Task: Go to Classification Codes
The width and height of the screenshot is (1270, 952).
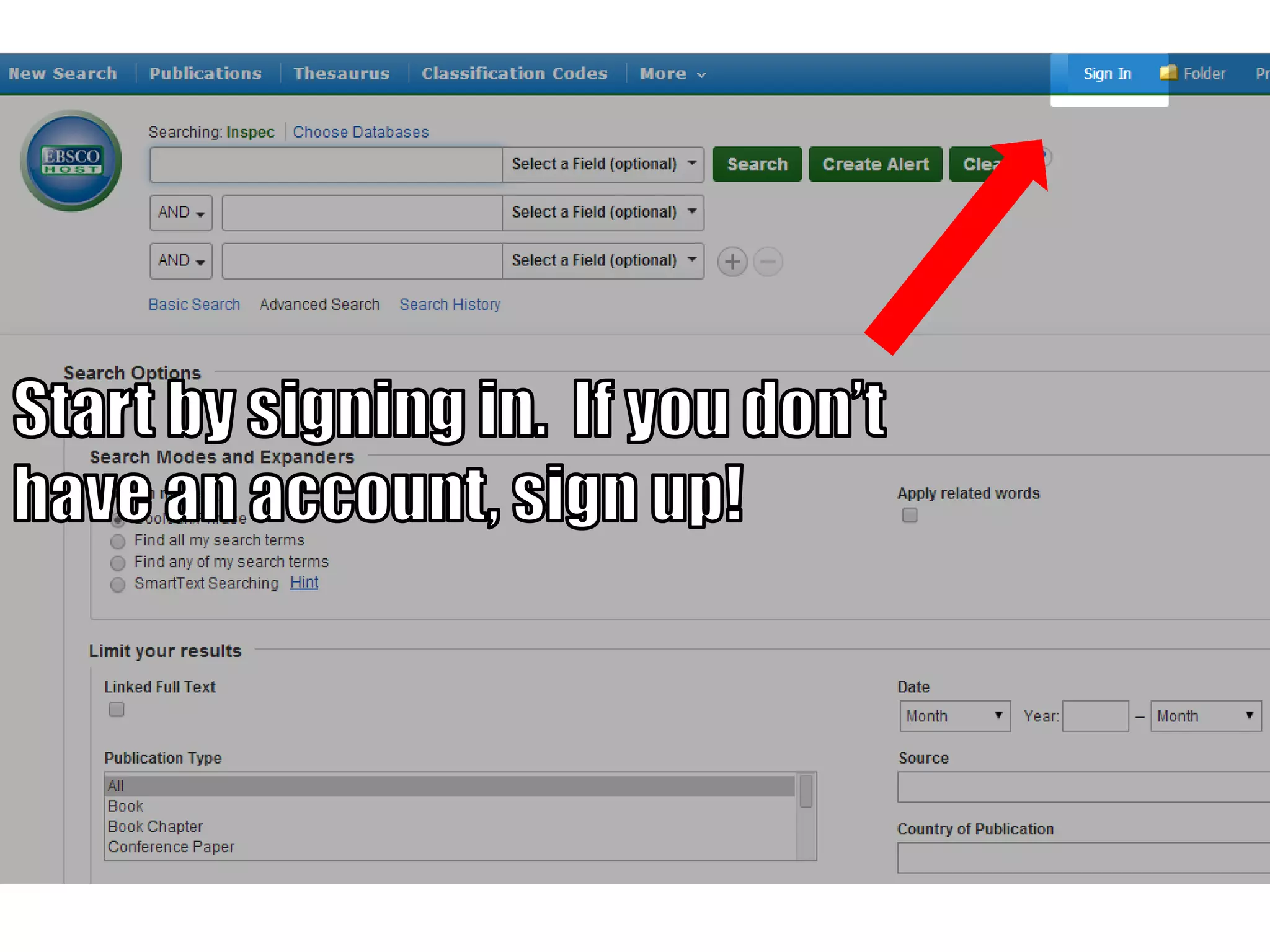Action: (514, 74)
